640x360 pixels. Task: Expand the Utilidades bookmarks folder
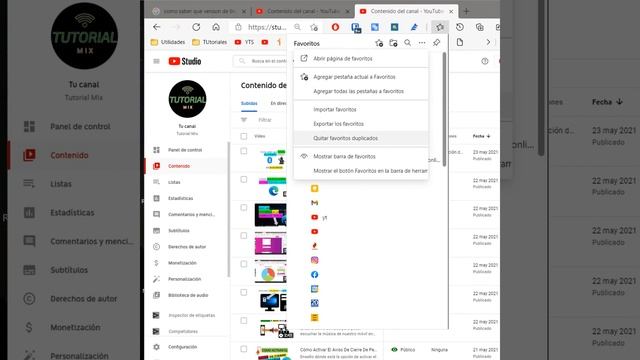168,42
